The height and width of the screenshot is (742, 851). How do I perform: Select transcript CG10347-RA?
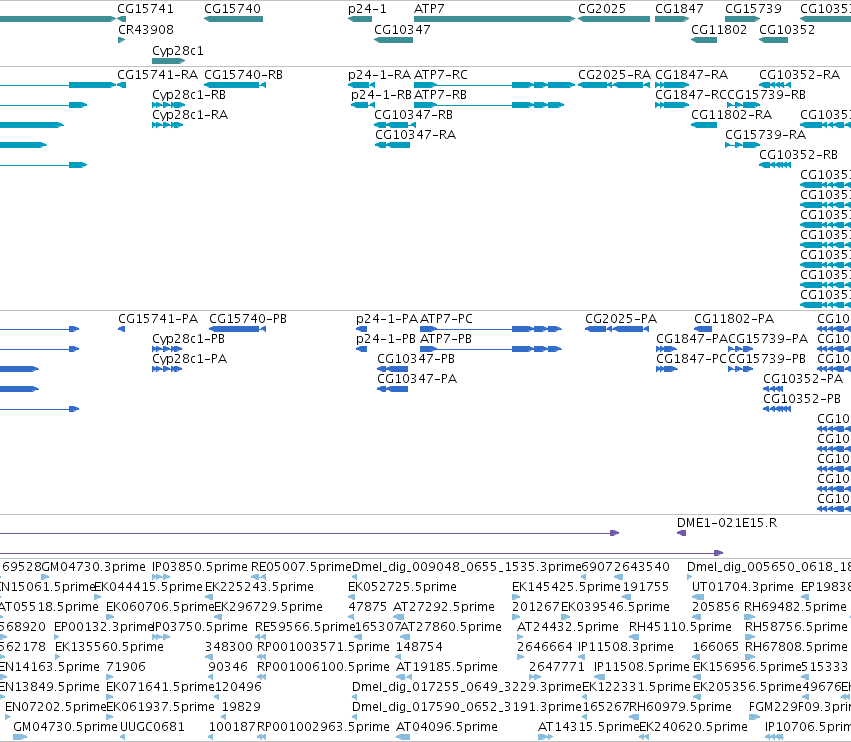click(x=392, y=145)
